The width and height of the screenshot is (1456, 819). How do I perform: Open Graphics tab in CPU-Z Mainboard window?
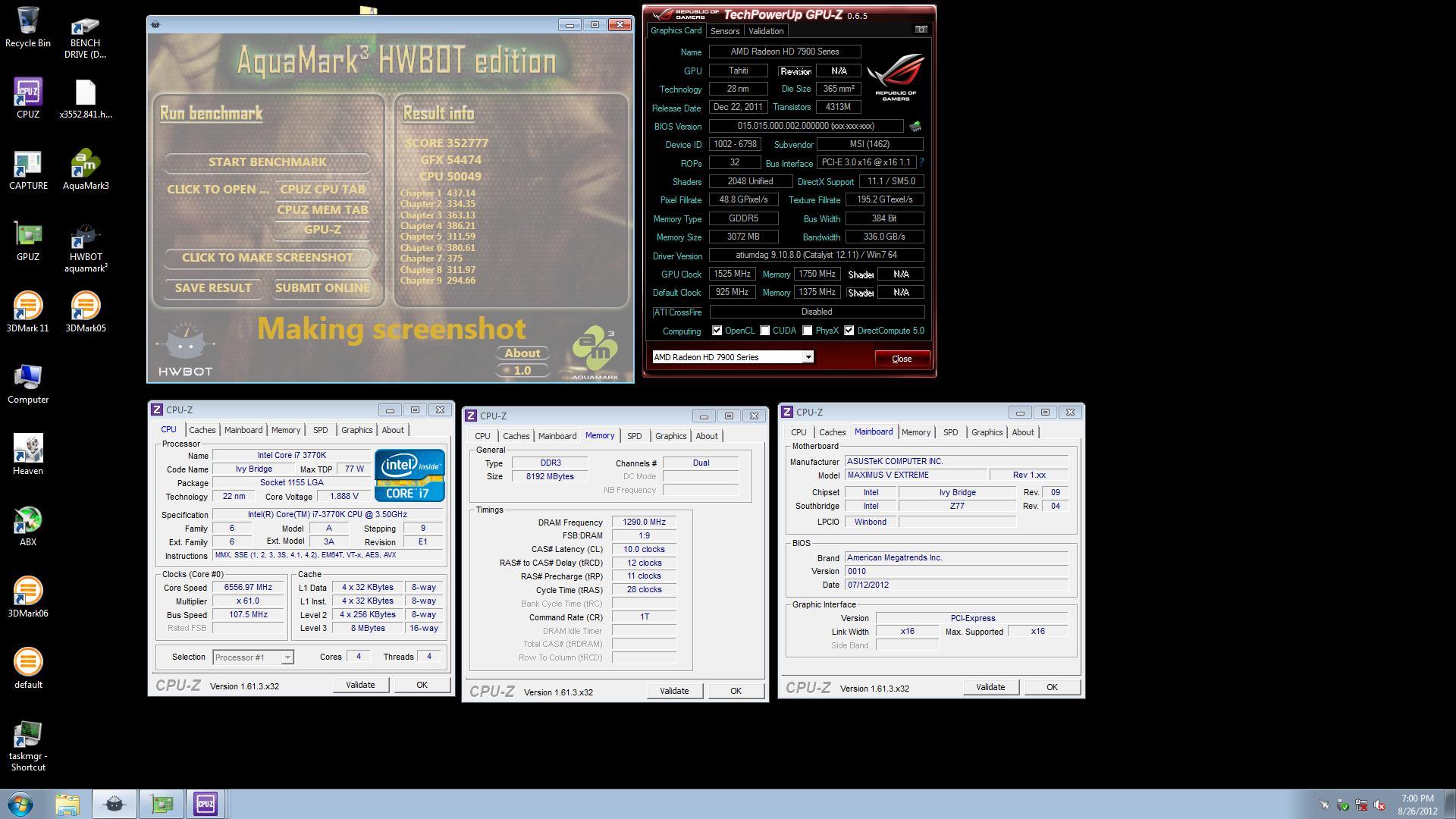click(987, 432)
